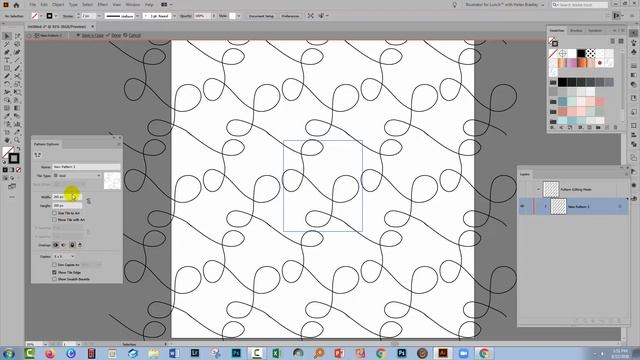
Task: Enable Size Tile to Art checkbox
Action: (54, 213)
